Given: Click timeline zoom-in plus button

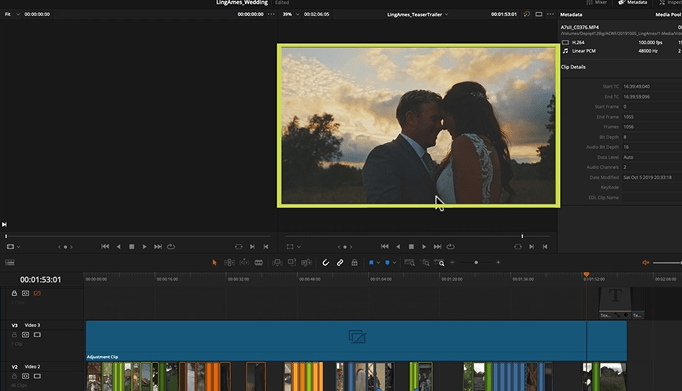Looking at the screenshot, I should (498, 263).
